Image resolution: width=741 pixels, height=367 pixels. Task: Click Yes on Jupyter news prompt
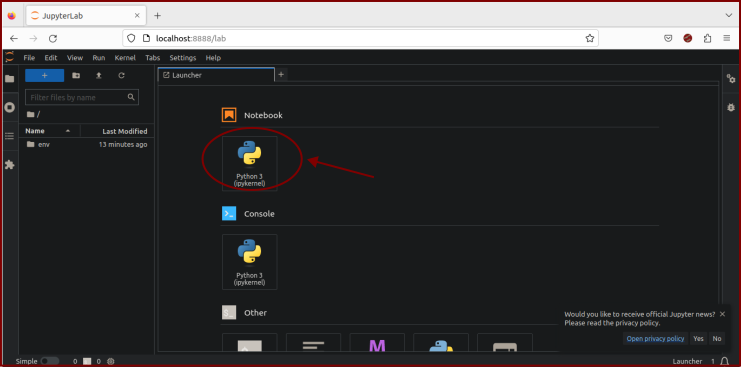click(x=698, y=338)
